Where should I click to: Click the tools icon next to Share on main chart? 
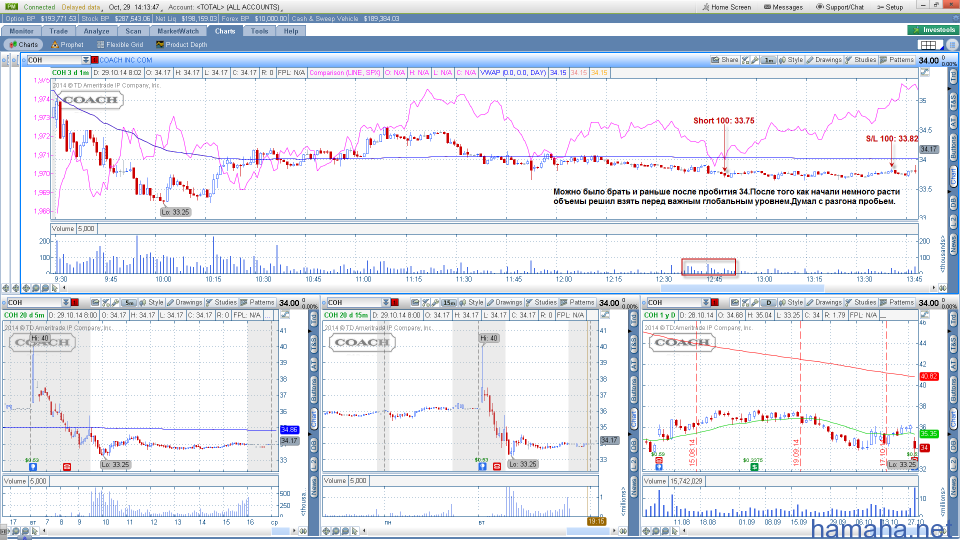tap(745, 60)
